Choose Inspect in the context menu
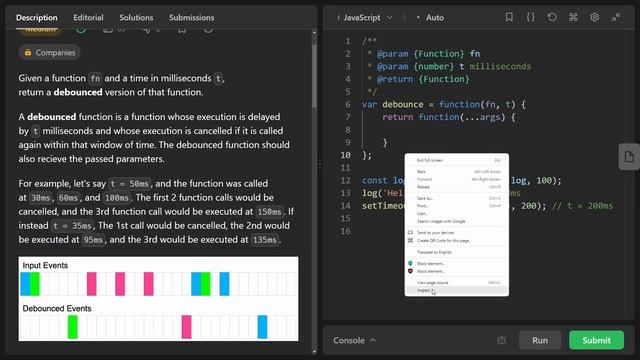The width and height of the screenshot is (640, 360). click(456, 291)
